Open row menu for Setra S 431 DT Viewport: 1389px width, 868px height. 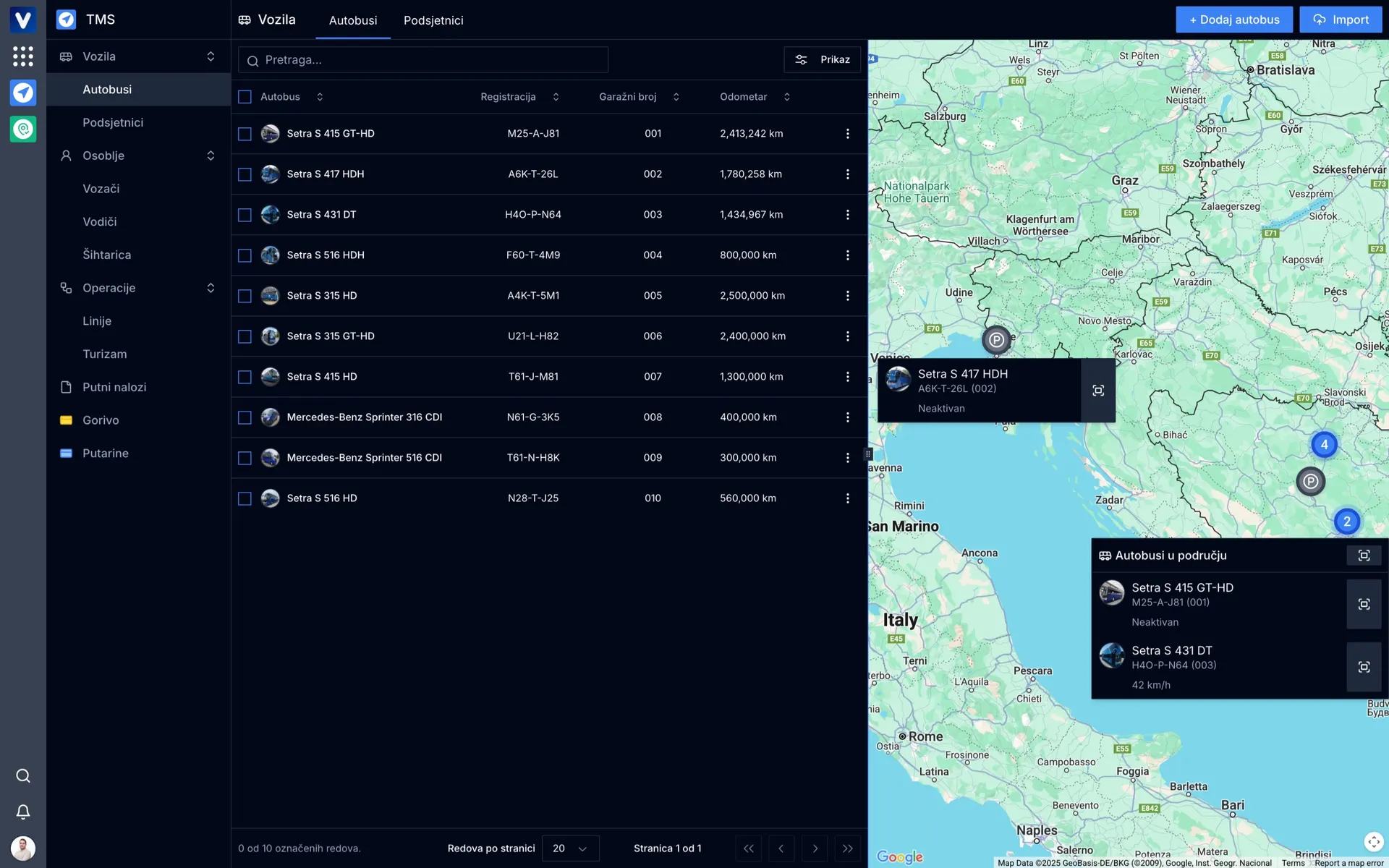(848, 215)
